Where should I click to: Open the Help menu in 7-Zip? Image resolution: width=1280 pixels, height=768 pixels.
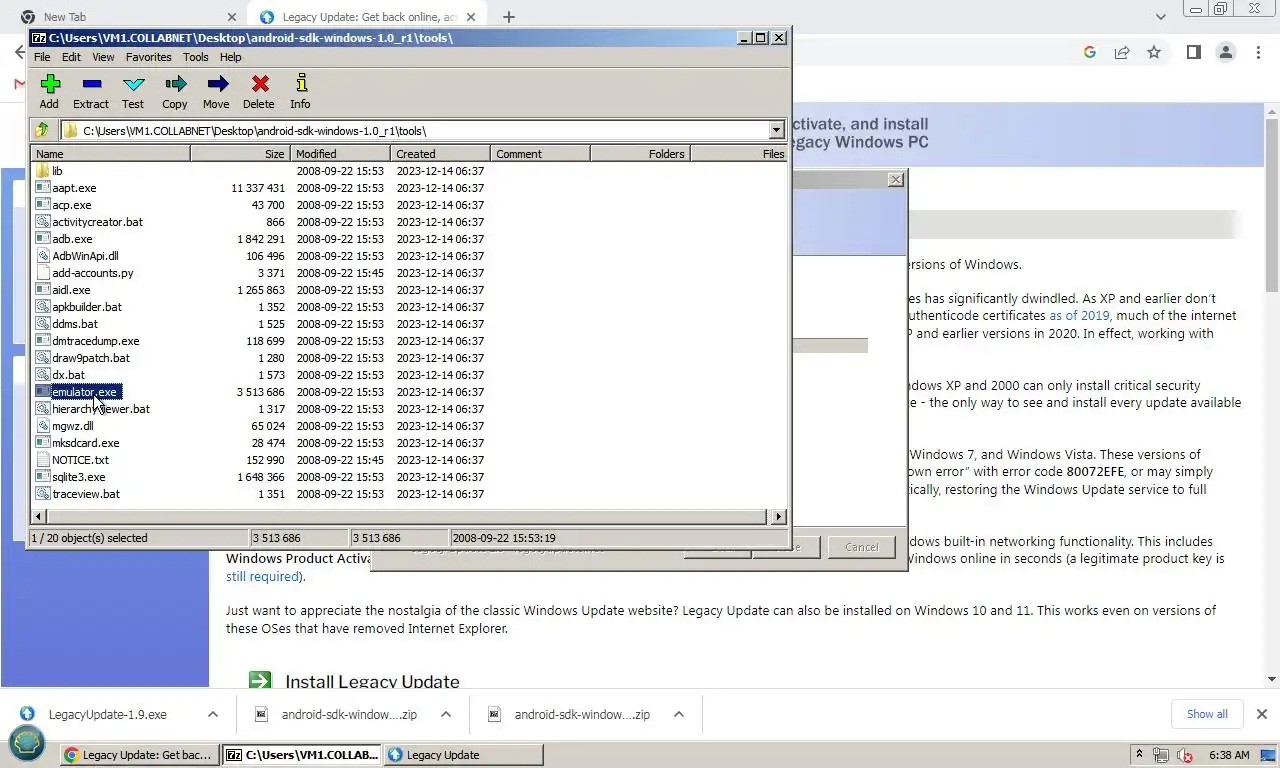click(231, 57)
